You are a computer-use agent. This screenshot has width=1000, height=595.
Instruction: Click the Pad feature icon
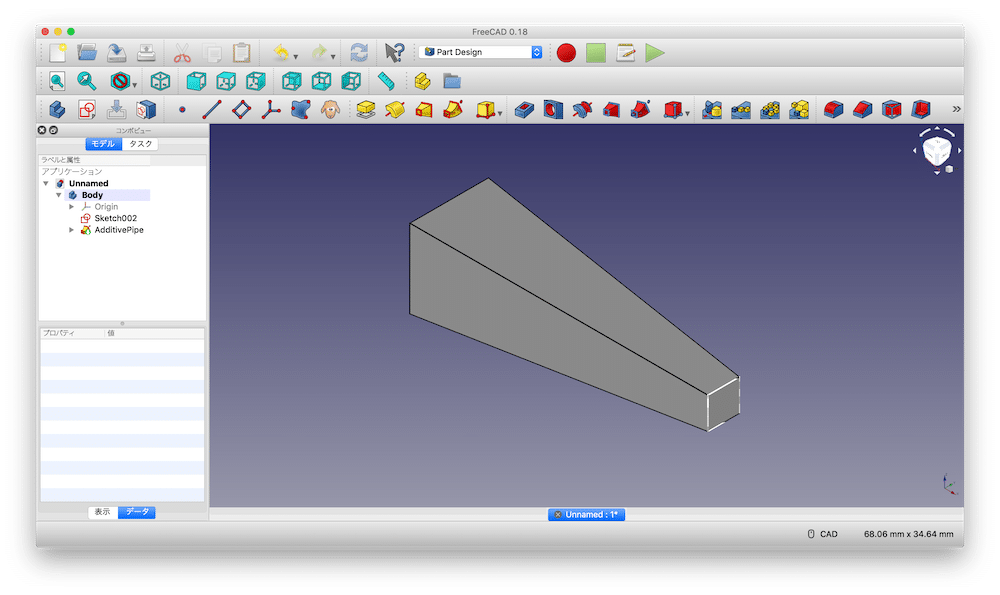coord(365,110)
